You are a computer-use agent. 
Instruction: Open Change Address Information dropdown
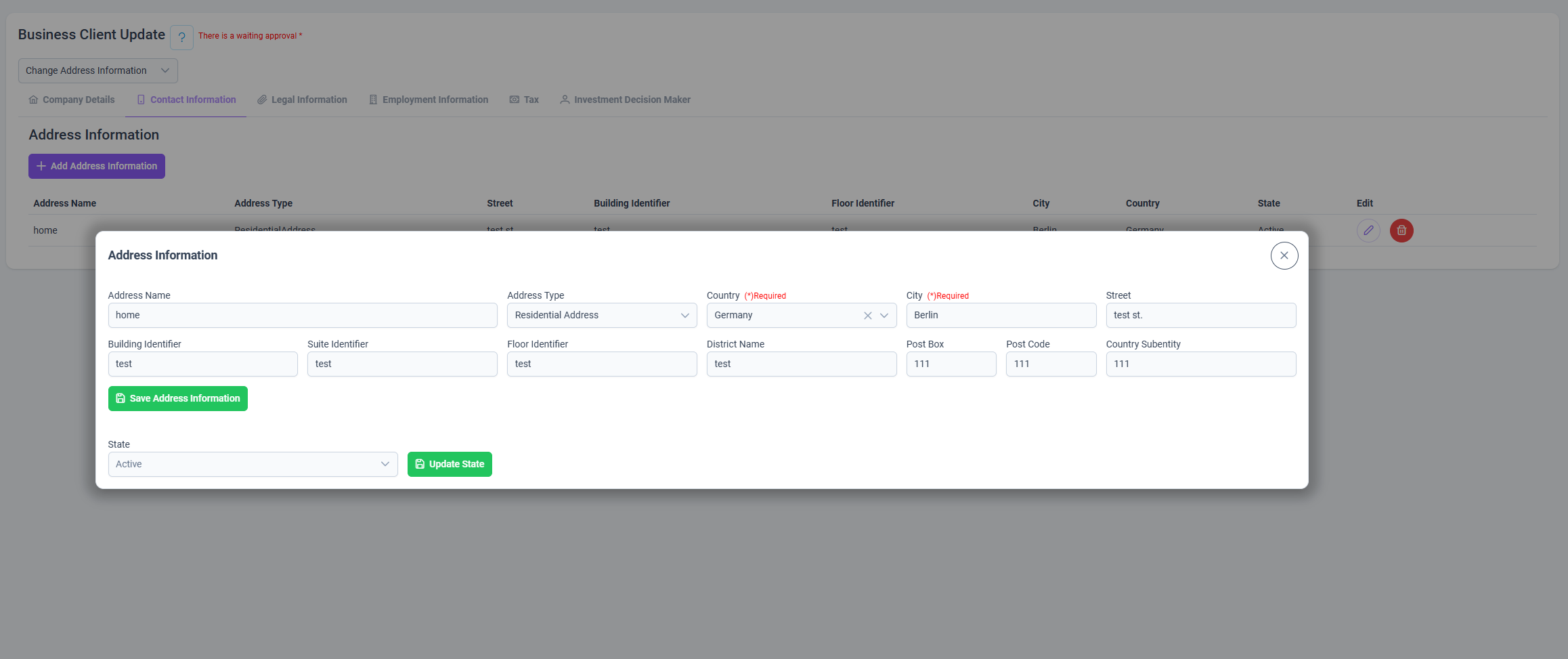[98, 70]
